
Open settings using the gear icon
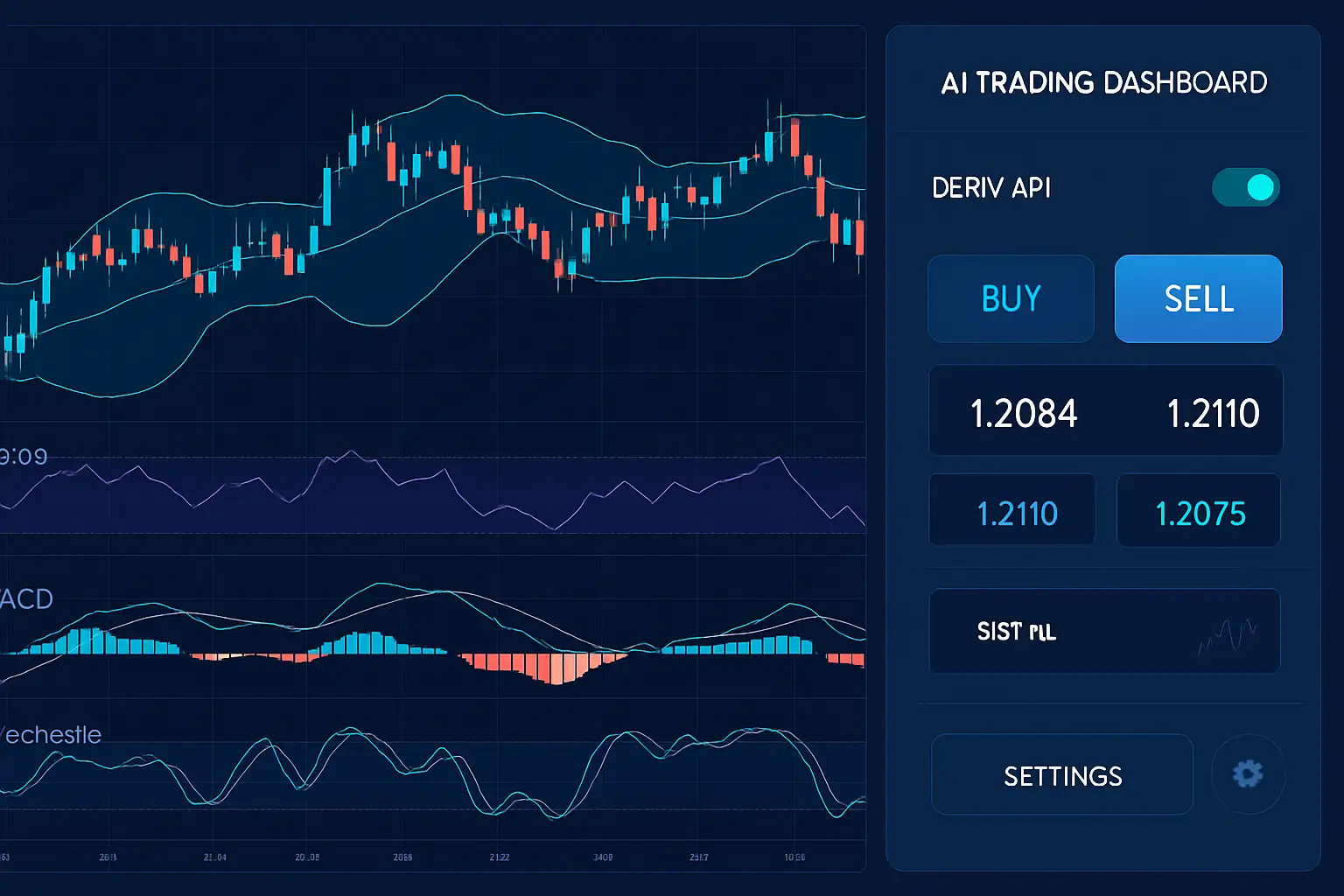[1249, 773]
